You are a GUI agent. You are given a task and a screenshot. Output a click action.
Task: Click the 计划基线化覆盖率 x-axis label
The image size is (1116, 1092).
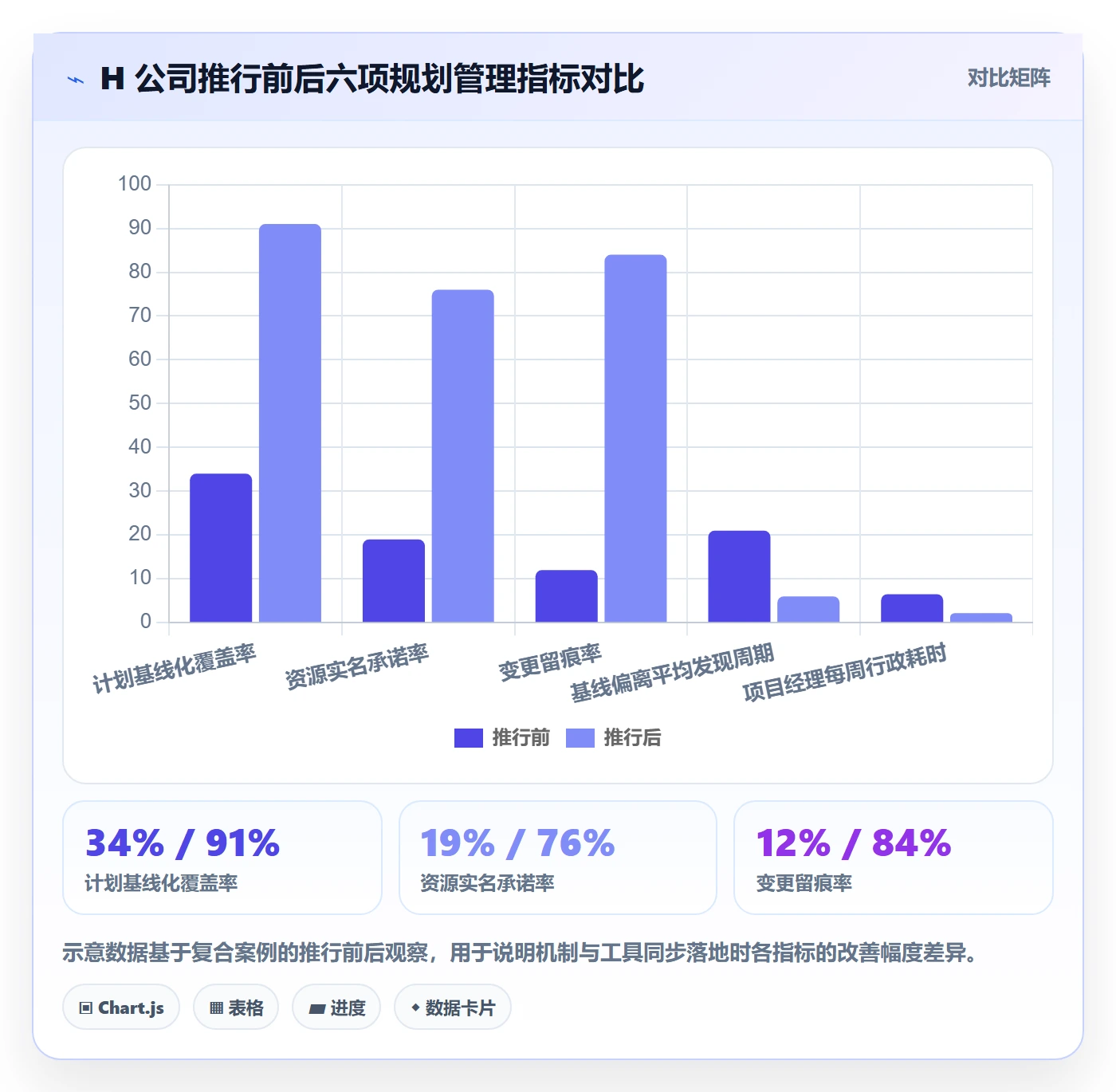coord(174,669)
